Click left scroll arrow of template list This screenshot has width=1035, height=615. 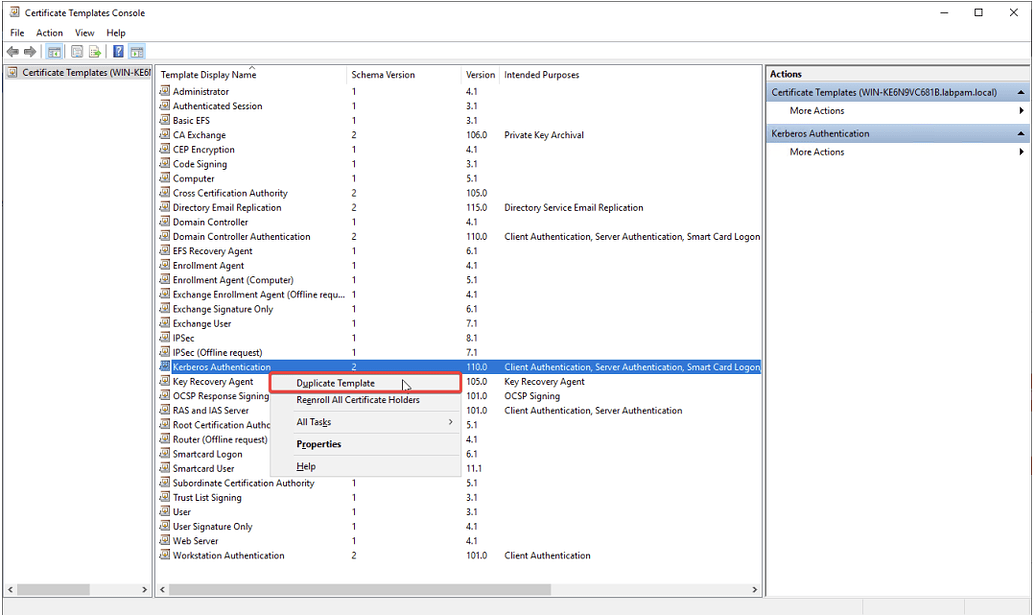pyautogui.click(x=162, y=589)
